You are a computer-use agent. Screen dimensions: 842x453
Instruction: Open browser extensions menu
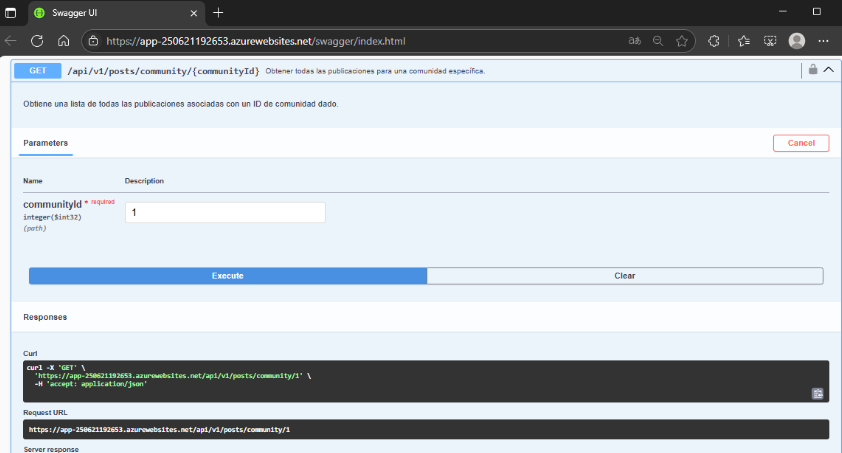(714, 41)
